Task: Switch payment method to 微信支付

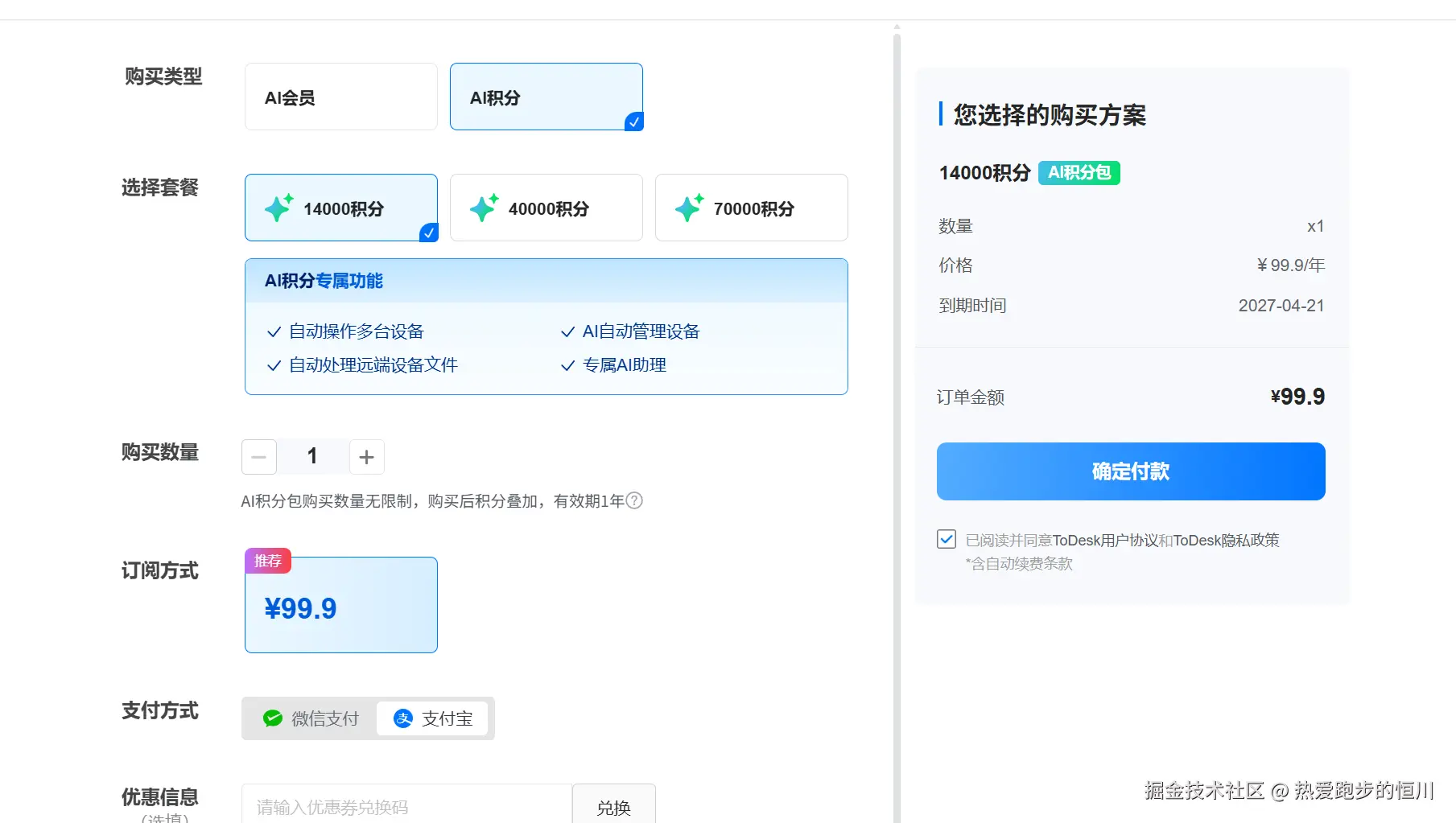Action: point(311,718)
